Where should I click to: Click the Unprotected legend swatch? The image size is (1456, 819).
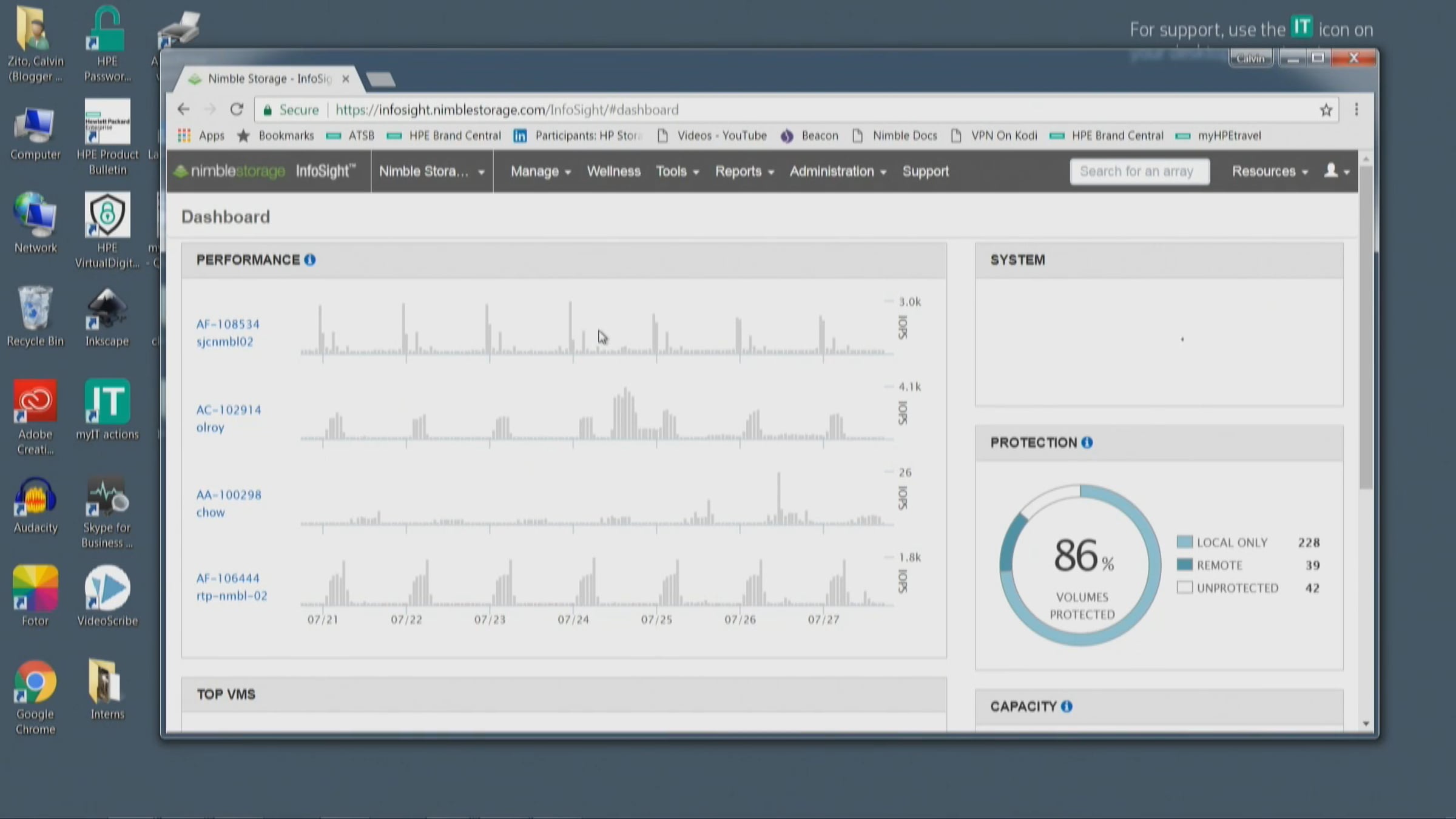pos(1184,587)
